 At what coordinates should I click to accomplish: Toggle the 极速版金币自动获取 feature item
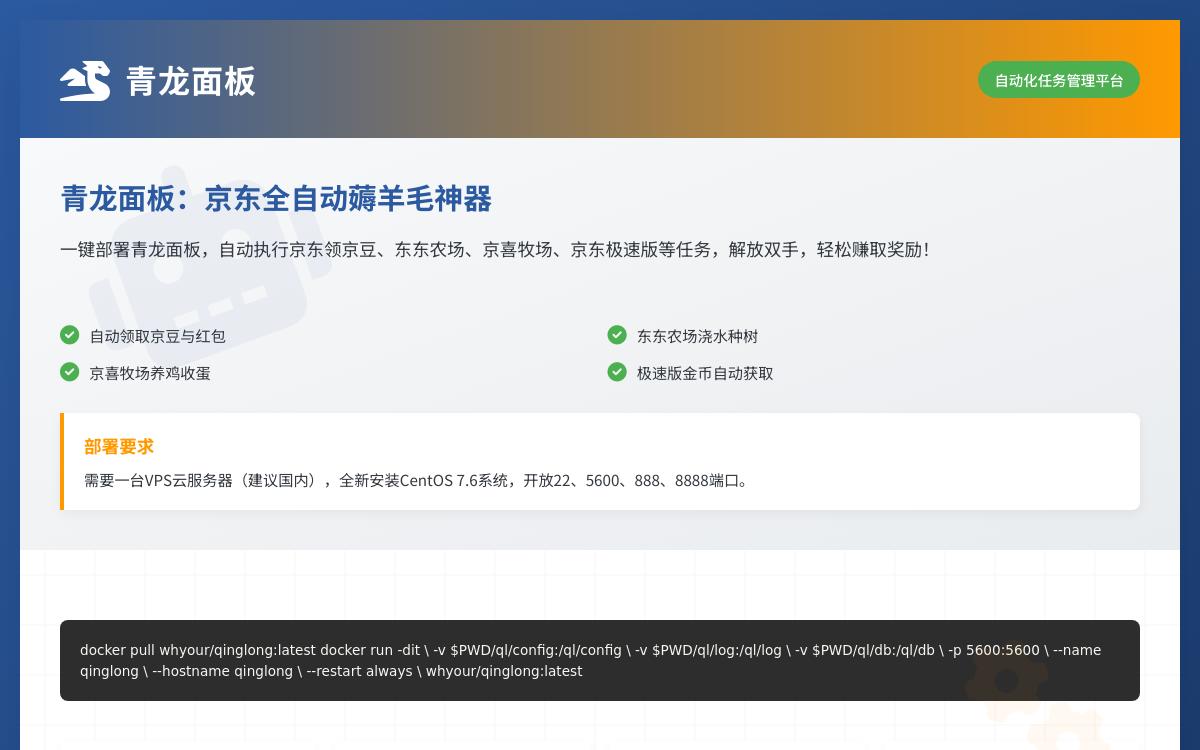click(x=705, y=372)
